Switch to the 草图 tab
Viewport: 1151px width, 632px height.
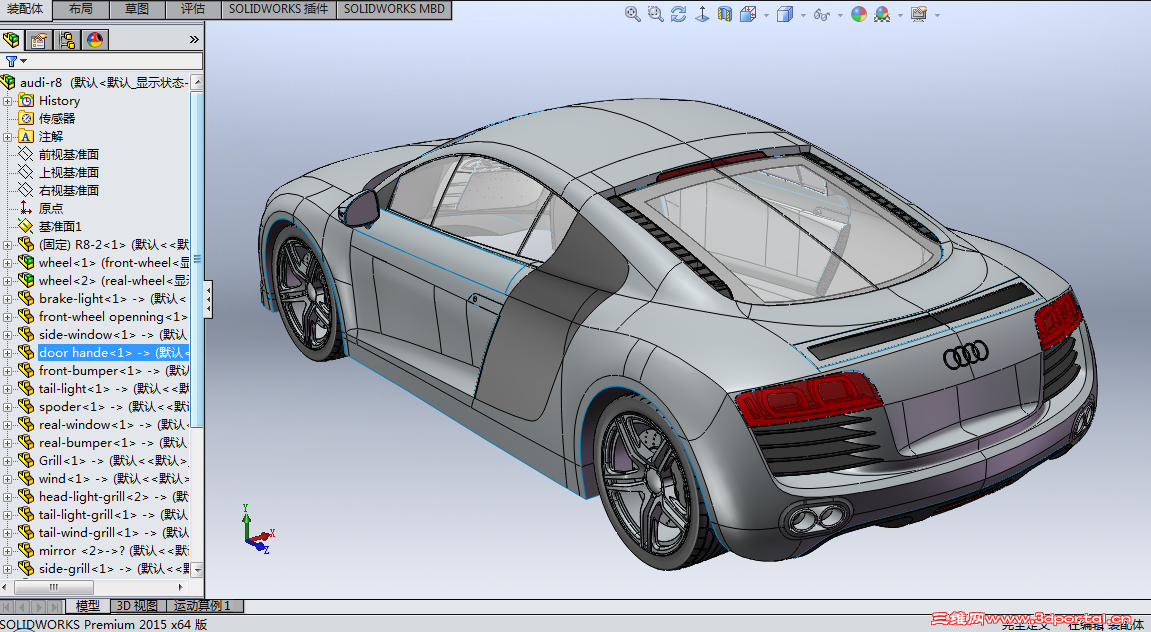[137, 9]
